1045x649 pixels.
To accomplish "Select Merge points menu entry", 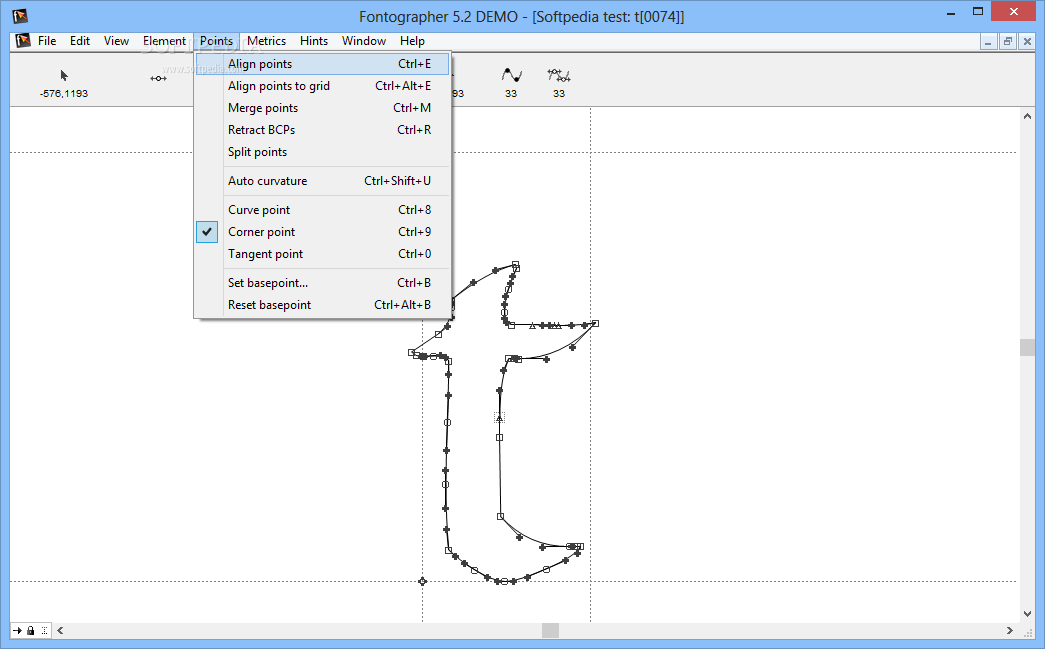I will pyautogui.click(x=323, y=108).
